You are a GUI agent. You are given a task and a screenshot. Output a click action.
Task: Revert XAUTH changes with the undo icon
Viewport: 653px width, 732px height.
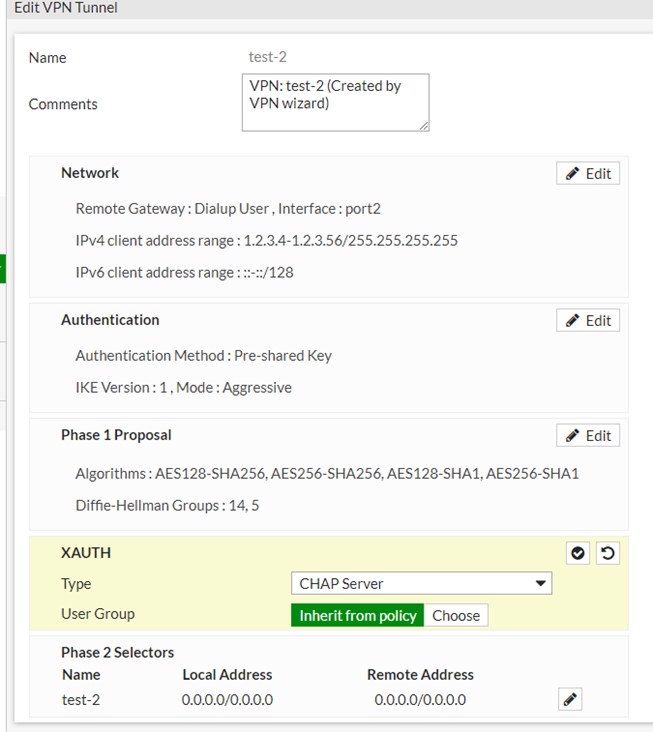click(x=606, y=553)
